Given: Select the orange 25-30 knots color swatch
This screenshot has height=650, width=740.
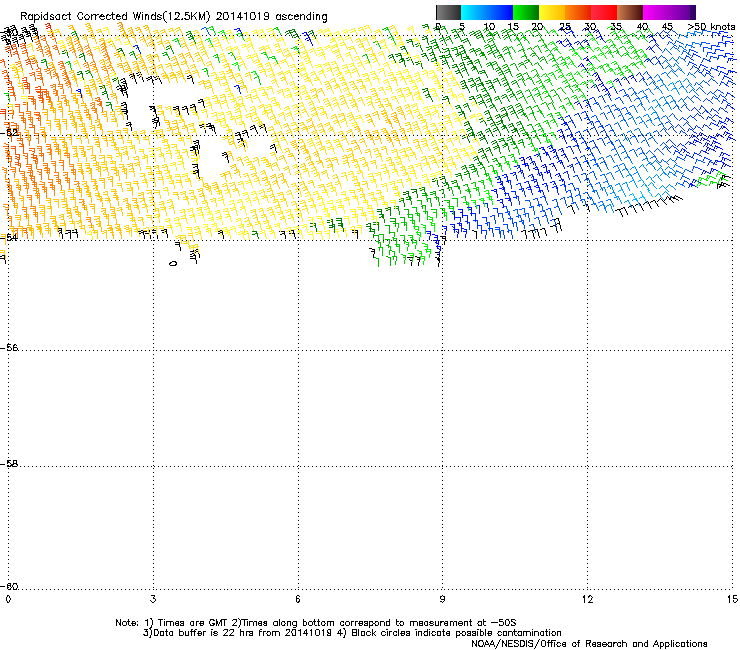Looking at the screenshot, I should [x=578, y=12].
